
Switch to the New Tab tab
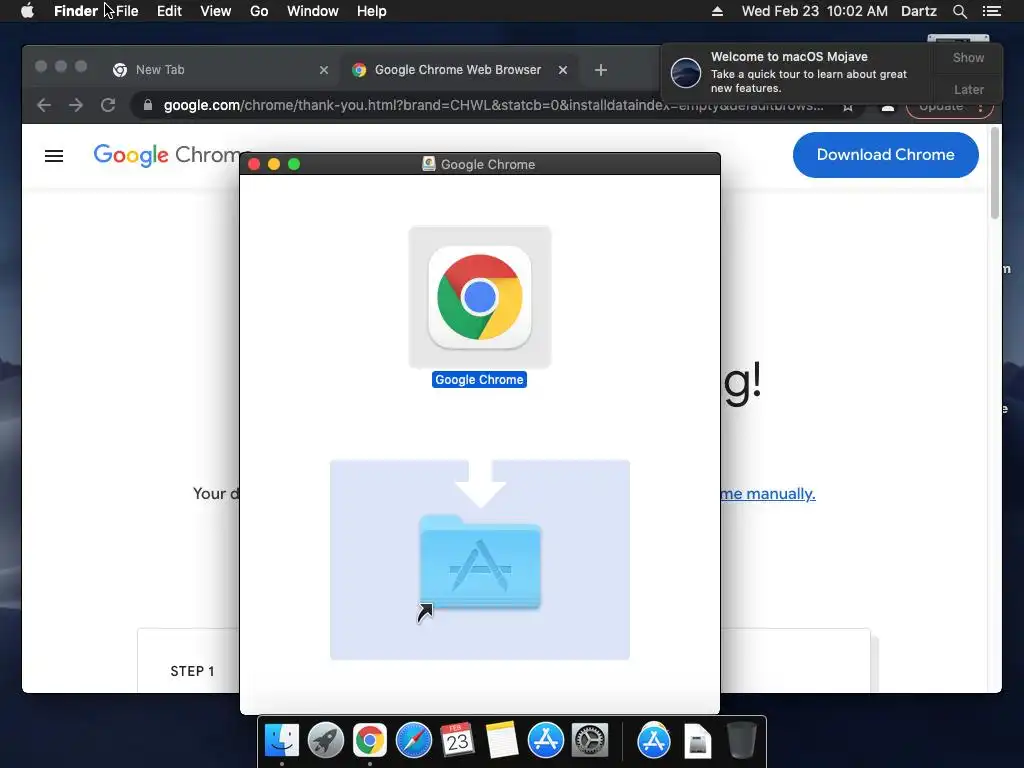[x=219, y=70]
